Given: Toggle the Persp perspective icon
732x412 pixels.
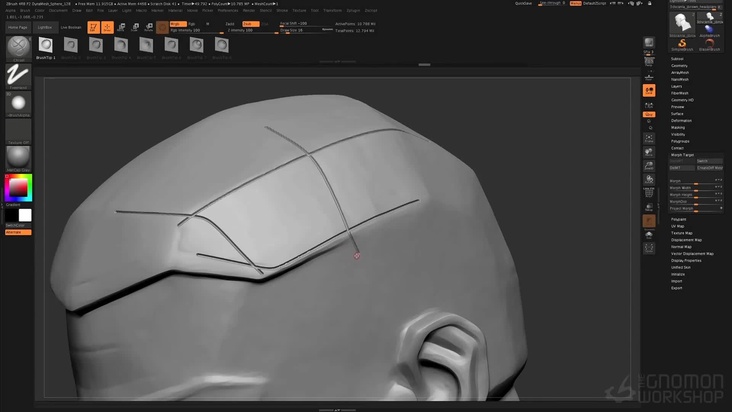Looking at the screenshot, I should [x=649, y=62].
